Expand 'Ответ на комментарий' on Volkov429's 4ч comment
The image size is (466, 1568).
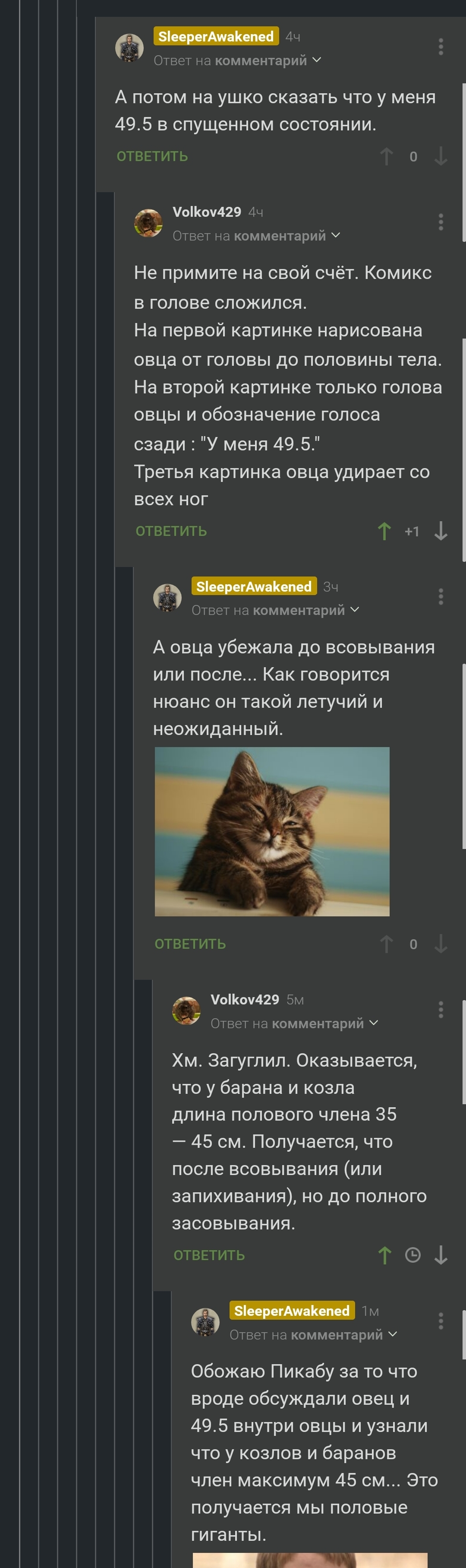click(256, 235)
